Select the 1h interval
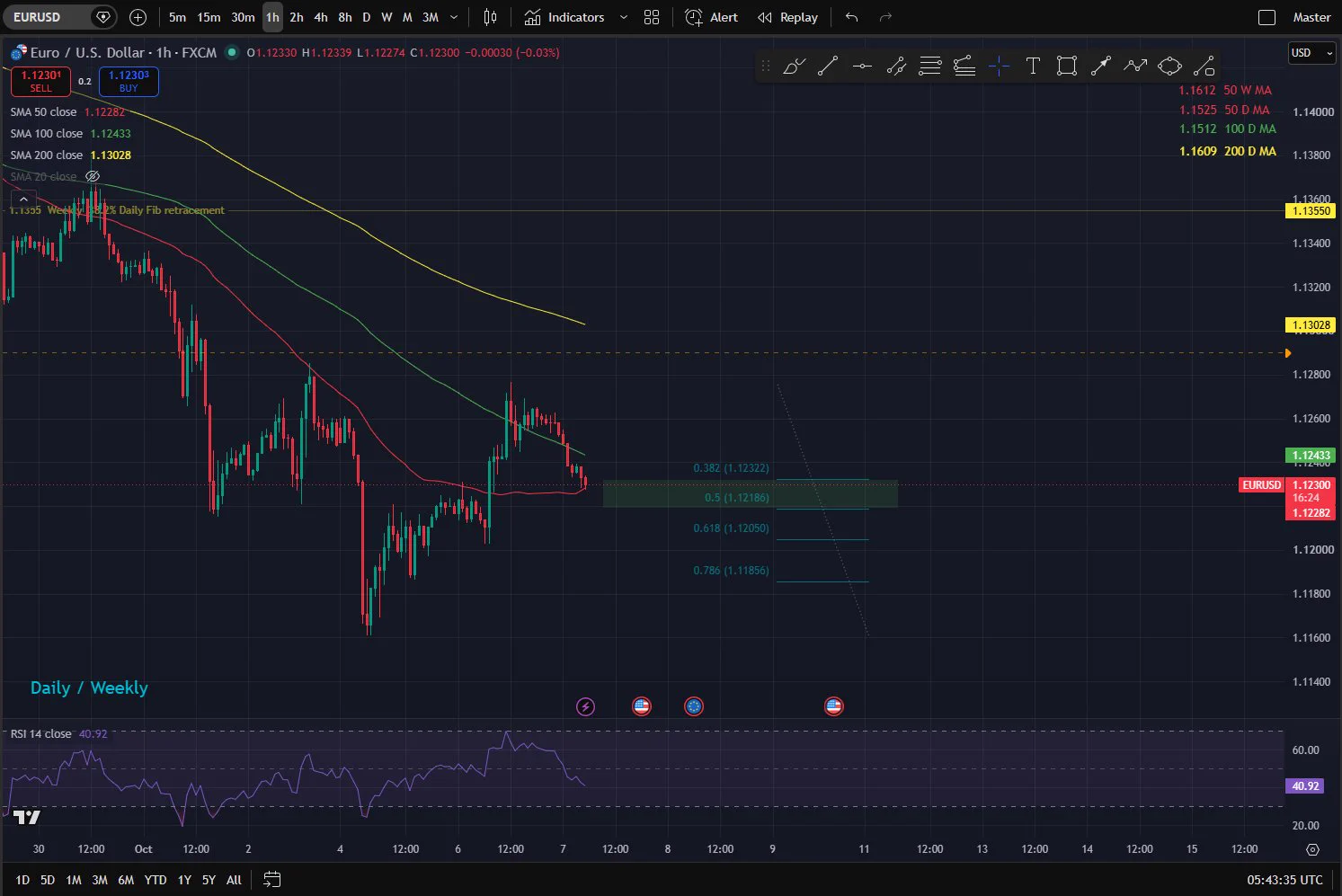Image resolution: width=1342 pixels, height=896 pixels. point(272,17)
